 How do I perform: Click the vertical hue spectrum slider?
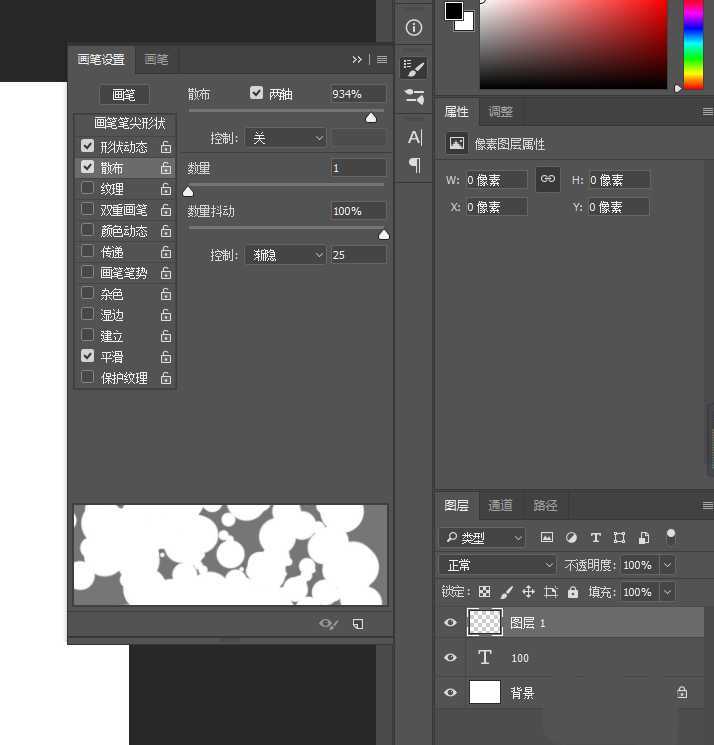click(x=693, y=45)
